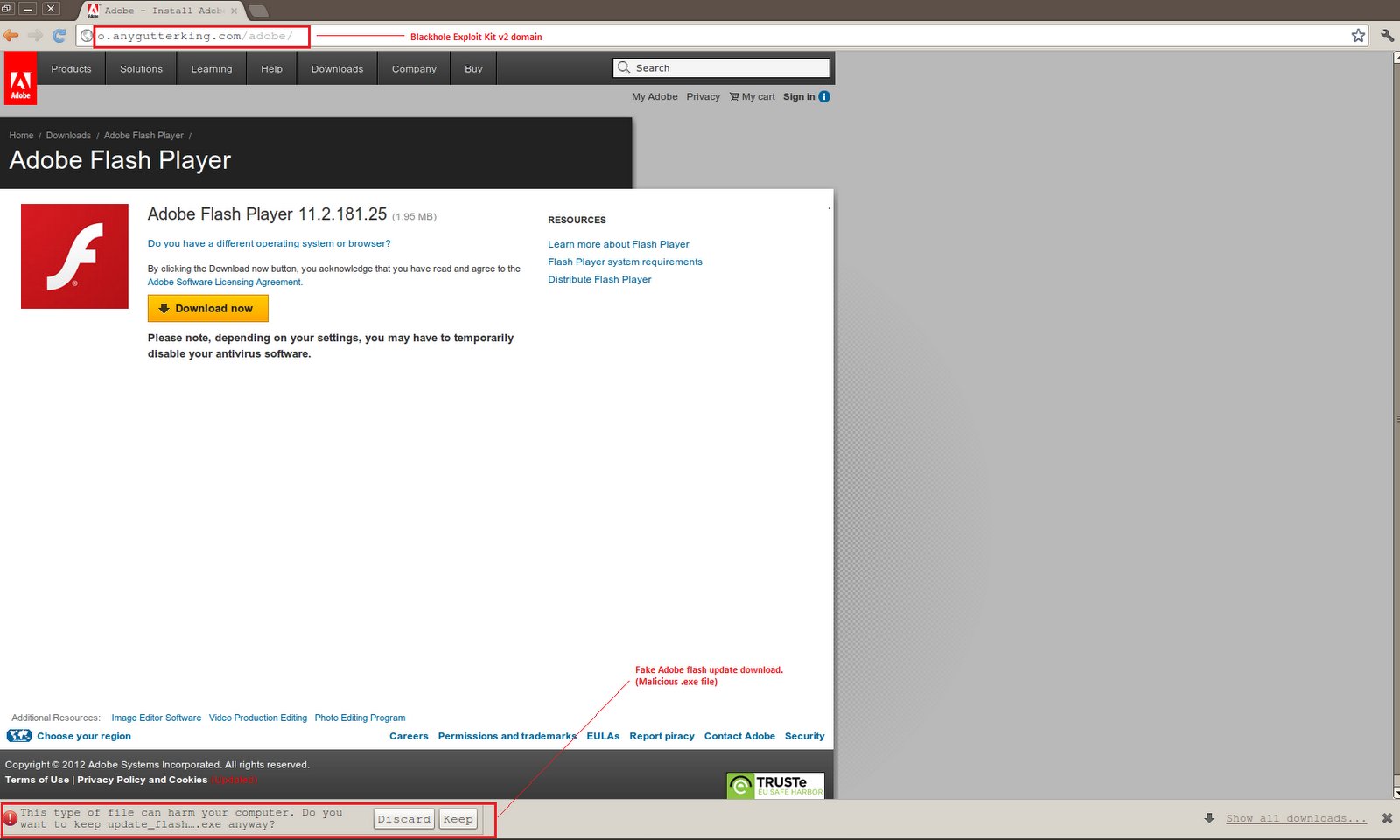1400x840 pixels.
Task: Click the browser back arrow icon
Action: pyautogui.click(x=11, y=36)
